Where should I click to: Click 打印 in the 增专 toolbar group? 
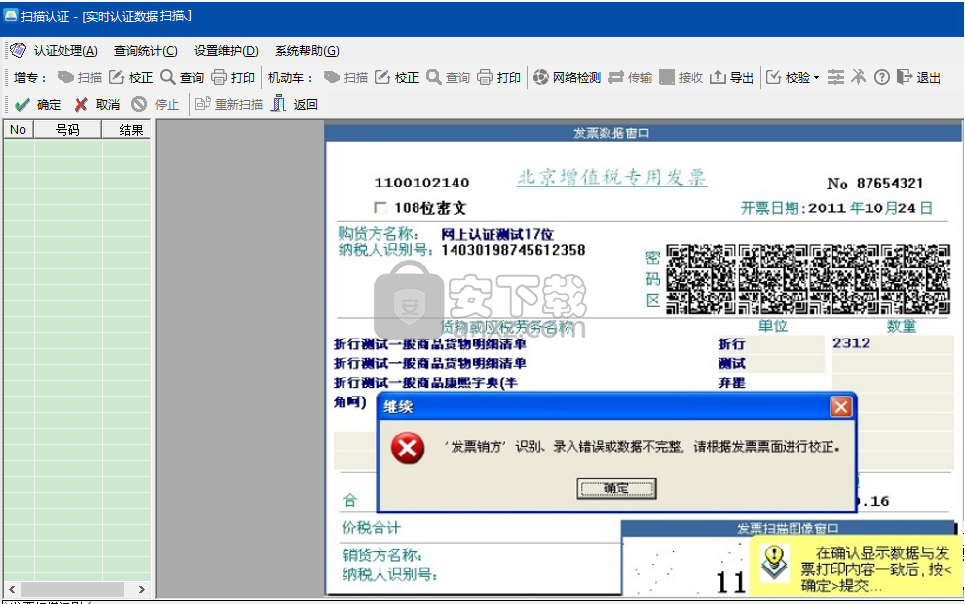[x=233, y=78]
